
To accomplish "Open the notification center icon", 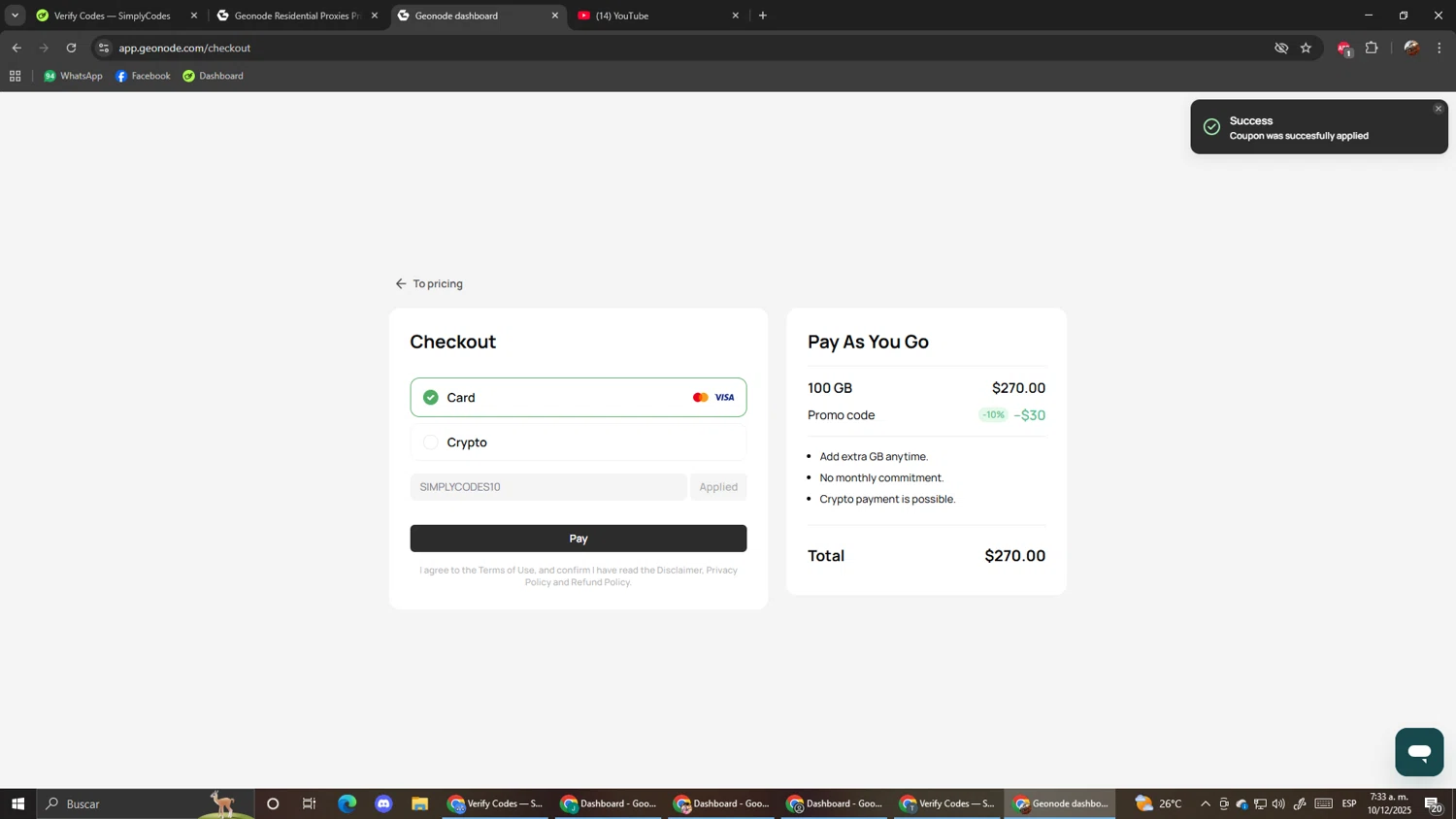I will 1434,803.
